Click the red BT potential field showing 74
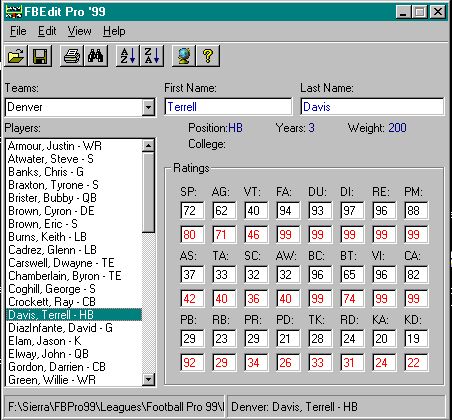 352,298
